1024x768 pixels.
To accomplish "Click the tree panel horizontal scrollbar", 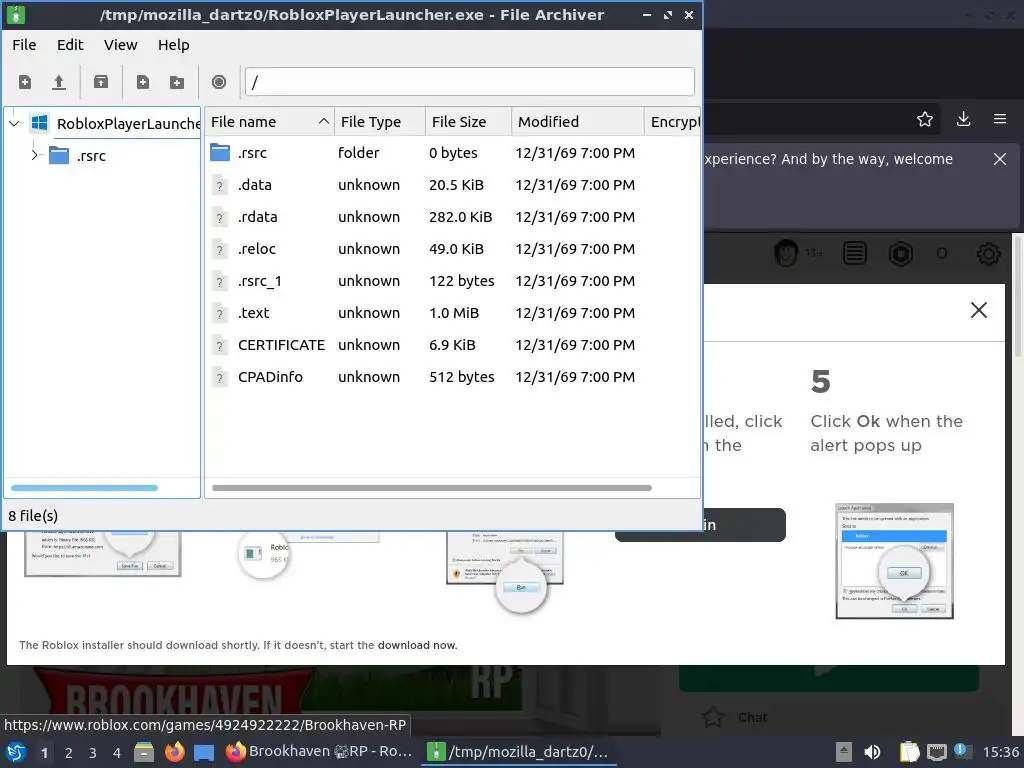I will point(84,488).
